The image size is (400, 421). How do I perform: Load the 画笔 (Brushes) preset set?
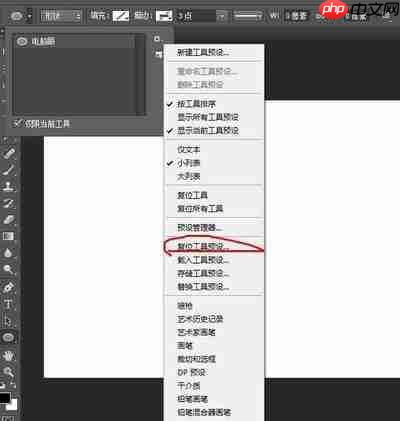tap(214, 346)
